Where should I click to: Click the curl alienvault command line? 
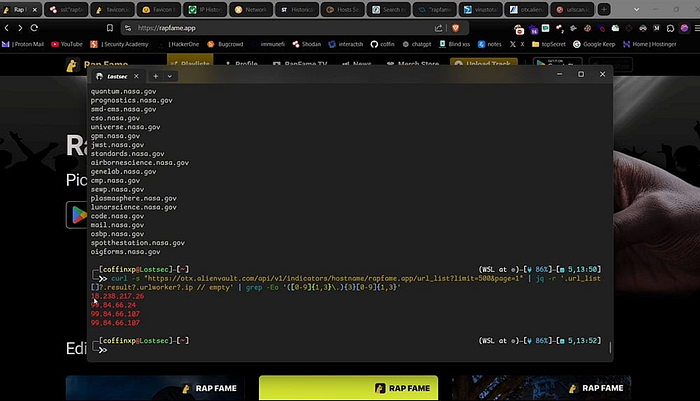point(346,283)
